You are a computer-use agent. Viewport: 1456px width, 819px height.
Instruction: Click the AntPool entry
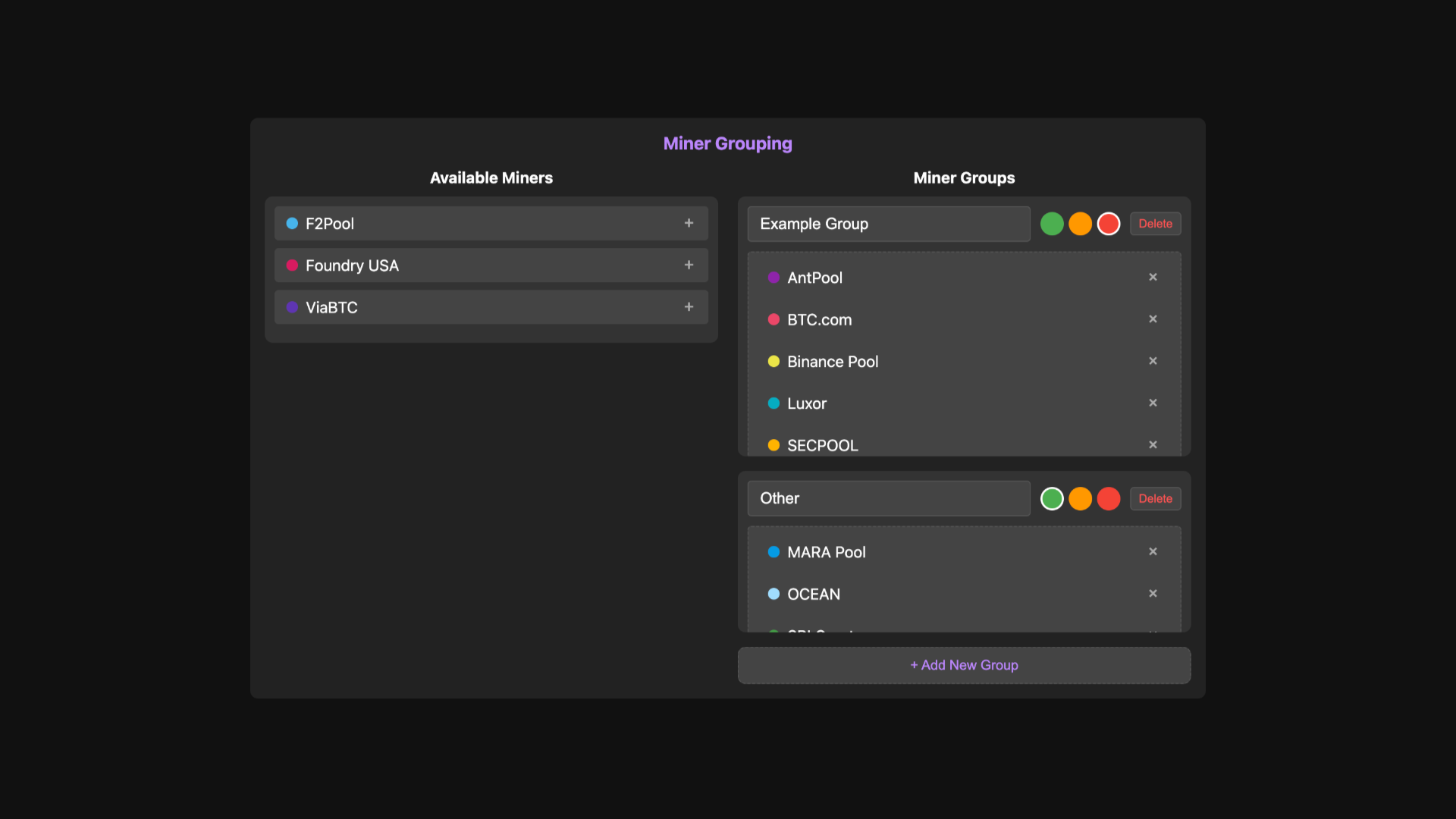[x=964, y=278]
